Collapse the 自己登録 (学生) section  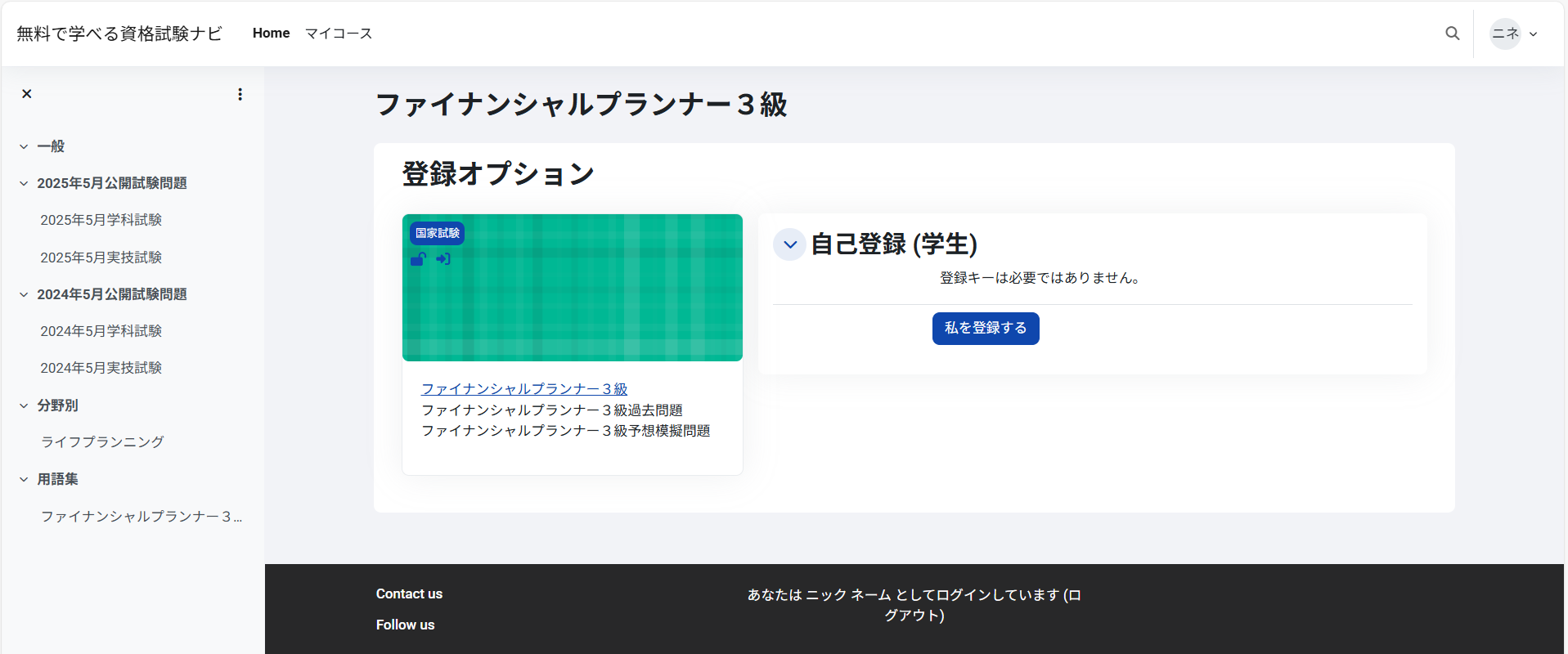pos(789,244)
